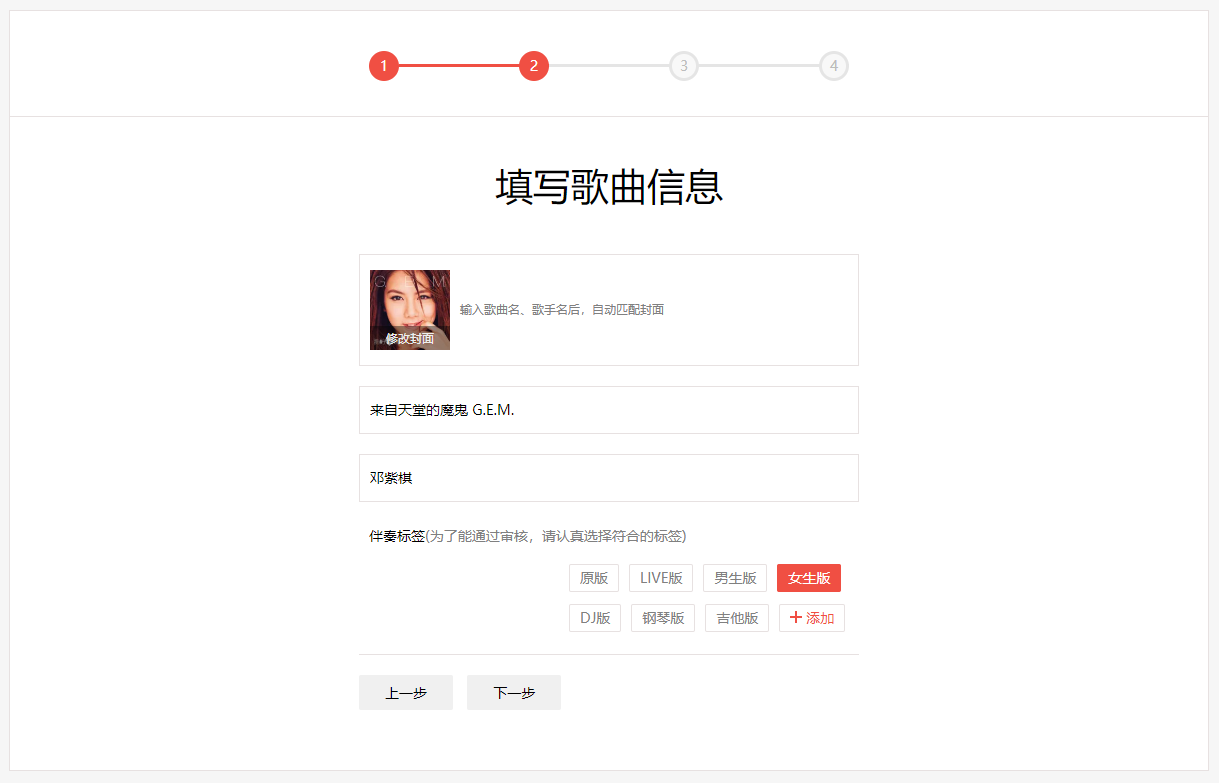The image size is (1219, 783).
Task: Go back using the 上一步 button
Action: [x=405, y=692]
